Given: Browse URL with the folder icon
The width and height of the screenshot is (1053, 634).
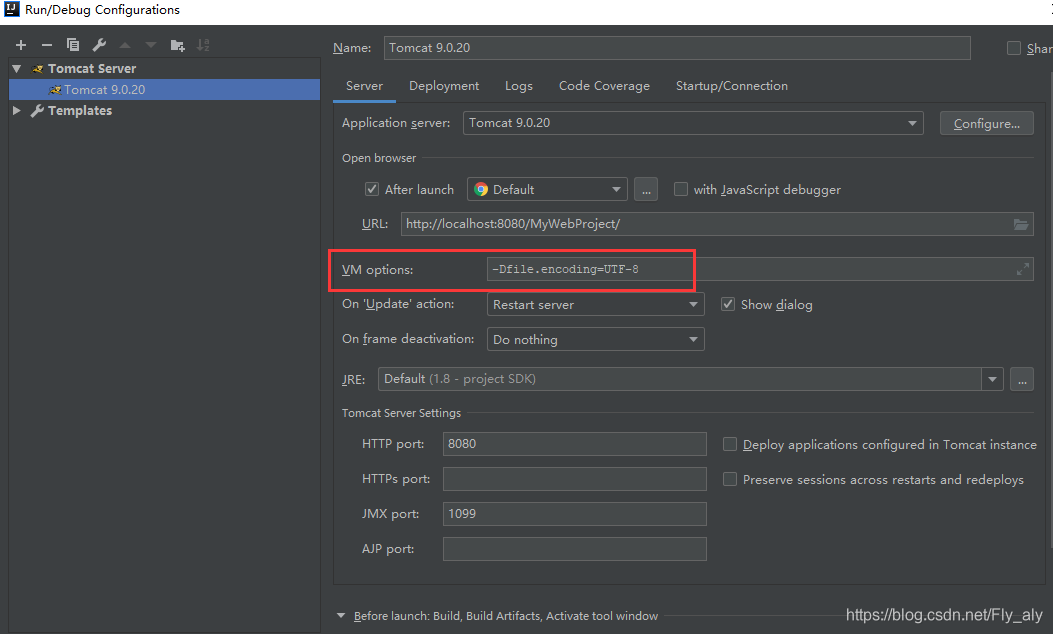Looking at the screenshot, I should (1021, 224).
